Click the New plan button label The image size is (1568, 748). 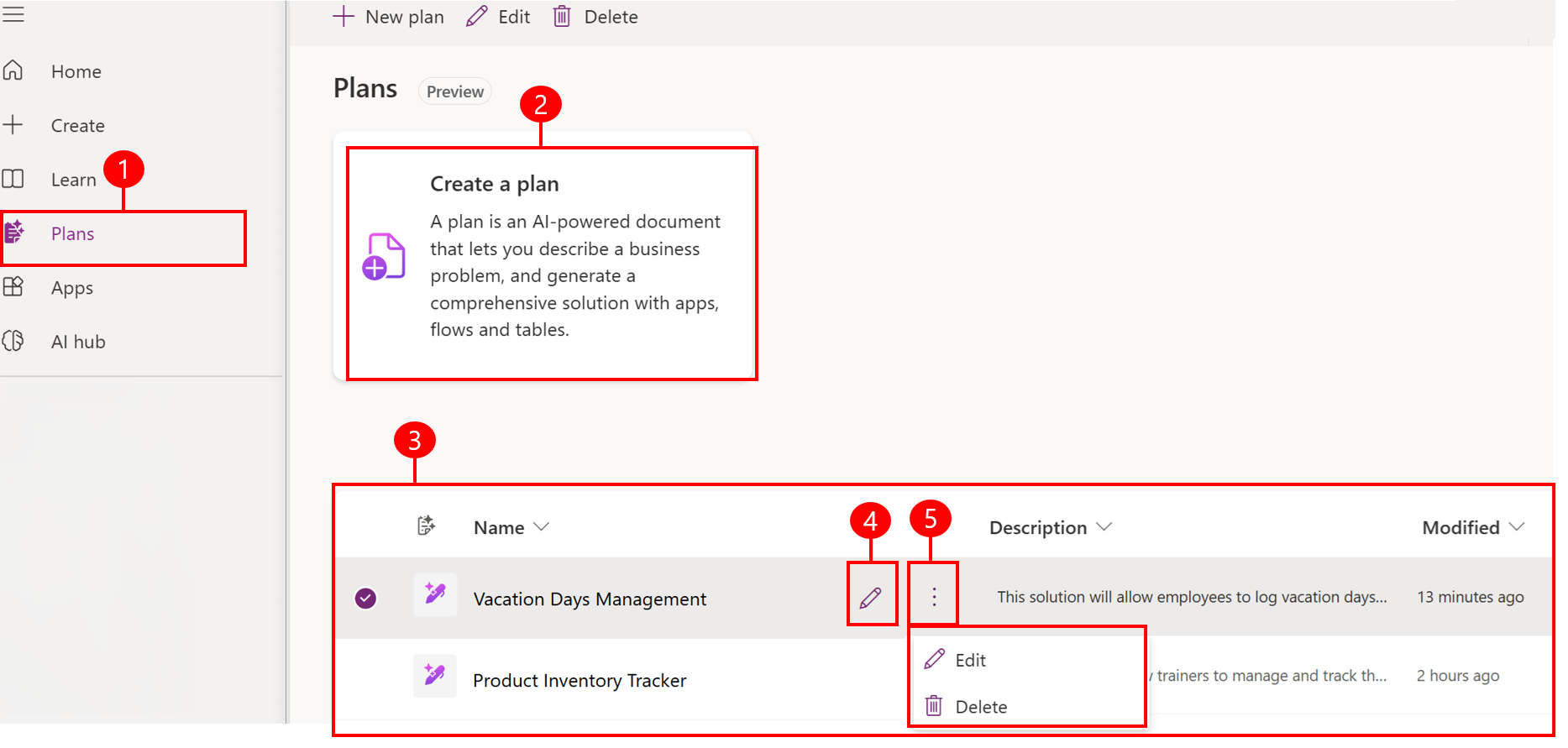point(405,17)
